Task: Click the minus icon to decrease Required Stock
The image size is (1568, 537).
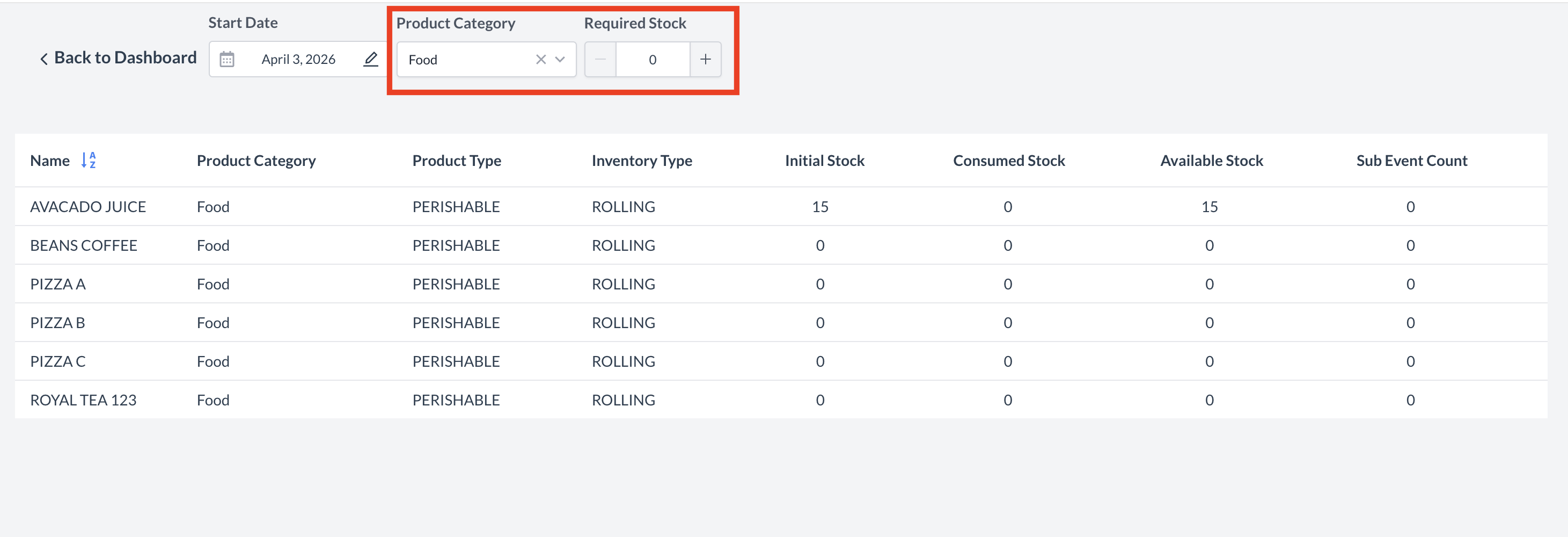Action: (599, 59)
